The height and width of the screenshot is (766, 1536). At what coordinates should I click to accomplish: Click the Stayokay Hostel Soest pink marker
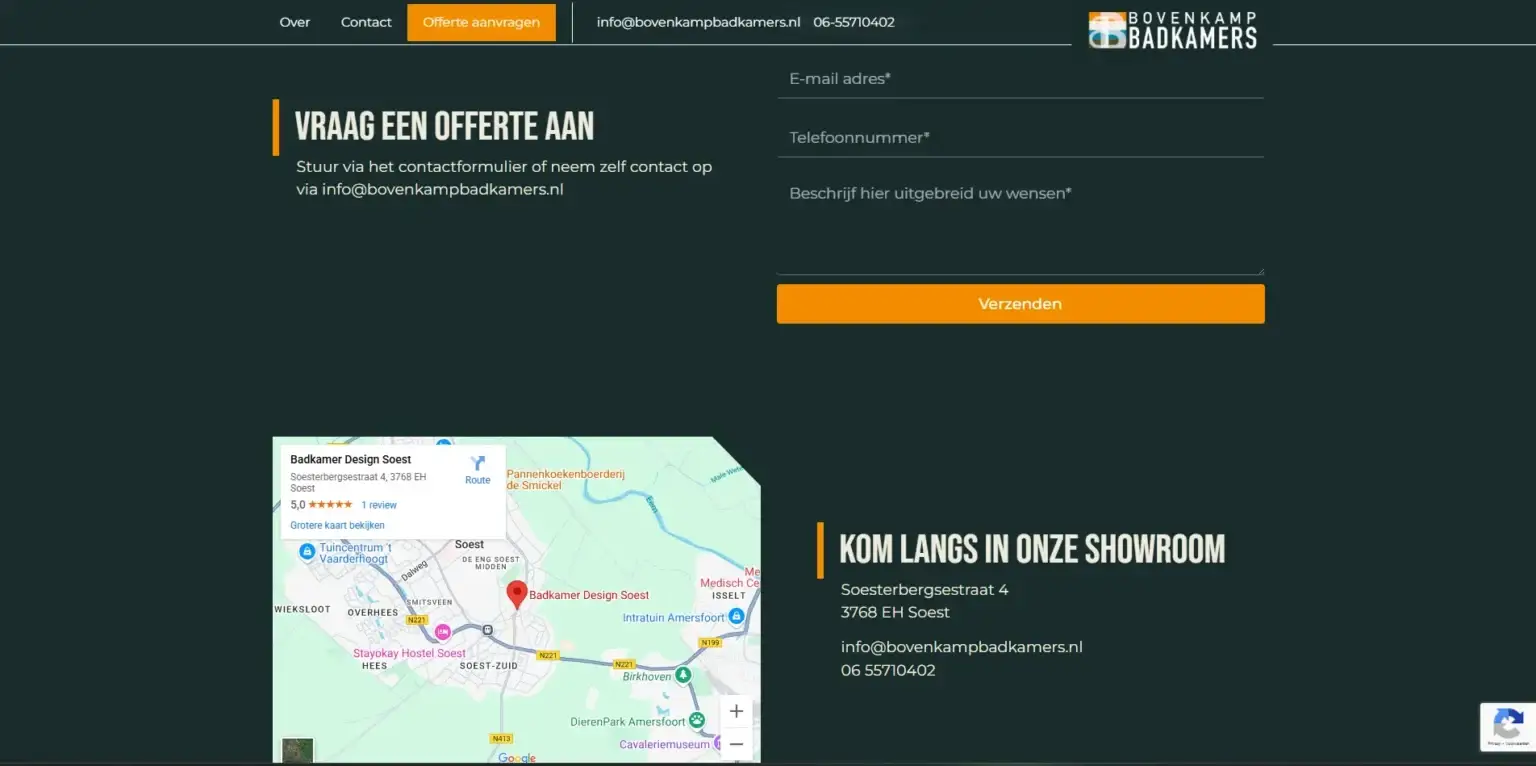click(442, 632)
